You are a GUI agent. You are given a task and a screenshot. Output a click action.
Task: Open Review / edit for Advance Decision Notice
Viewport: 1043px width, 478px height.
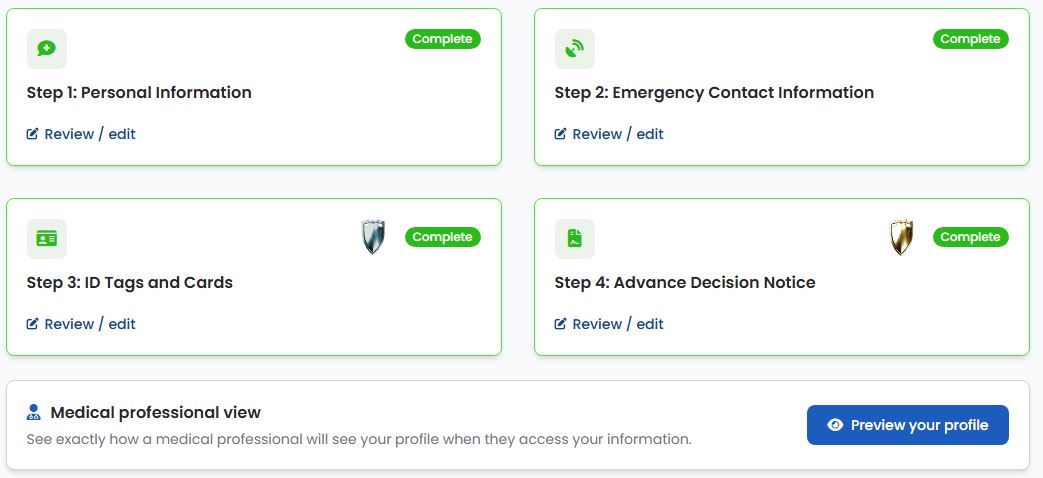click(x=609, y=324)
